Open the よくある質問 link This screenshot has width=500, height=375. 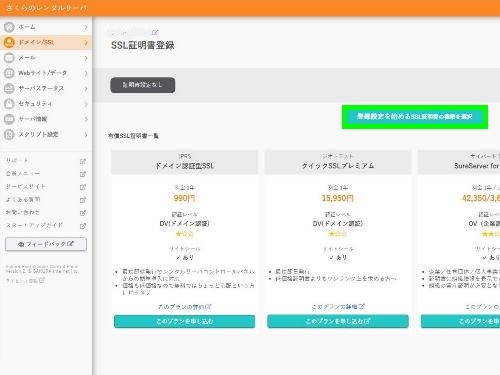click(x=23, y=199)
